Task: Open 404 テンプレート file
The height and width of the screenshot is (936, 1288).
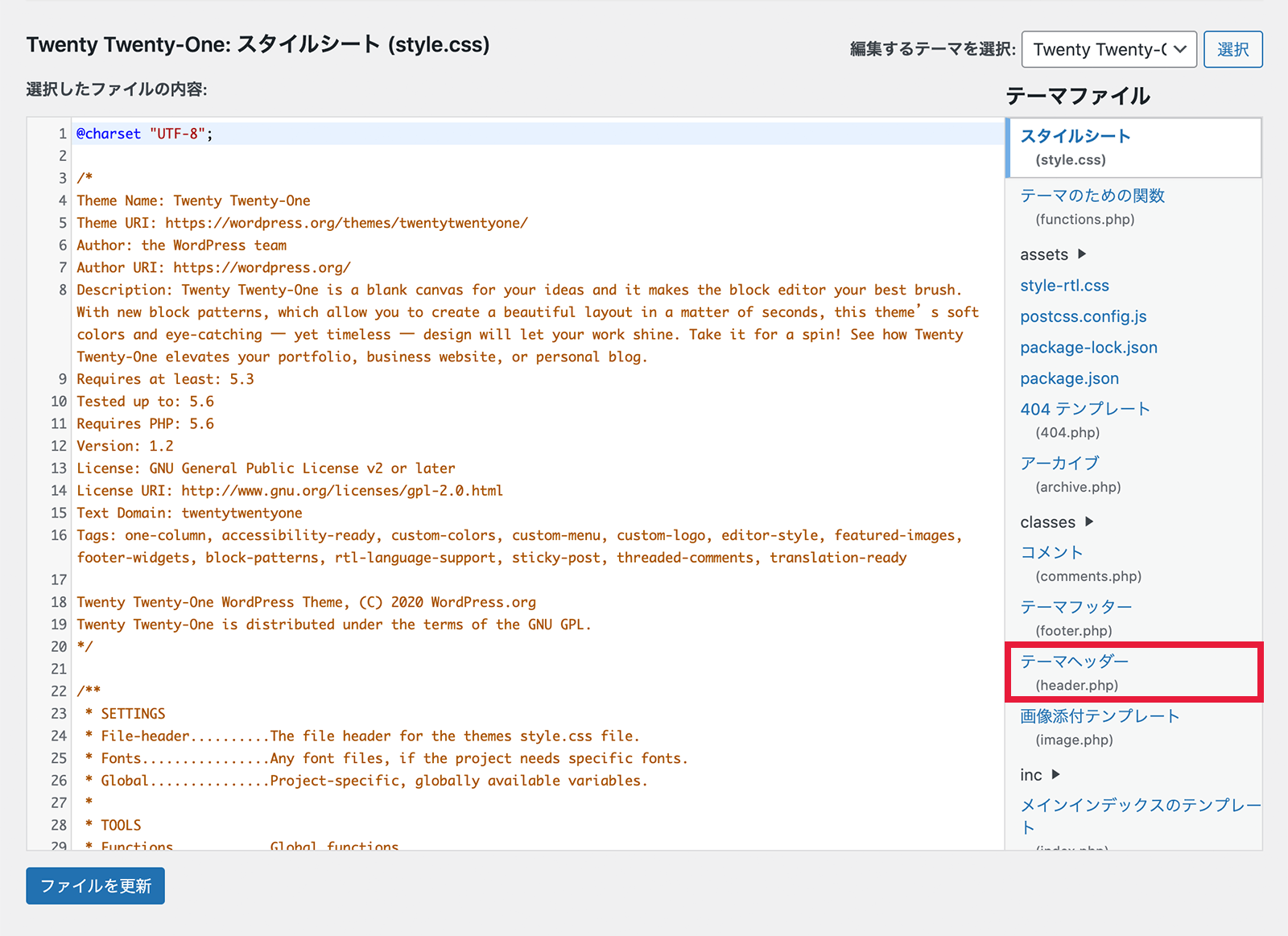Action: (1085, 420)
